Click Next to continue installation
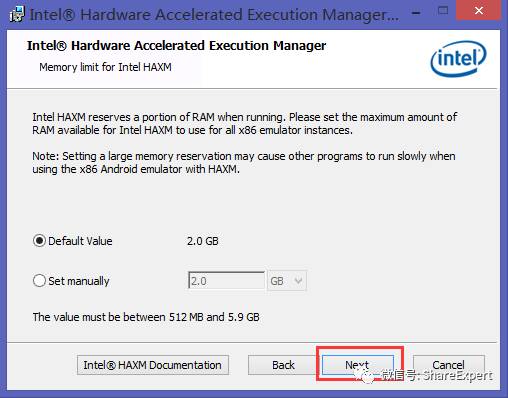The width and height of the screenshot is (508, 398). pyautogui.click(x=357, y=365)
